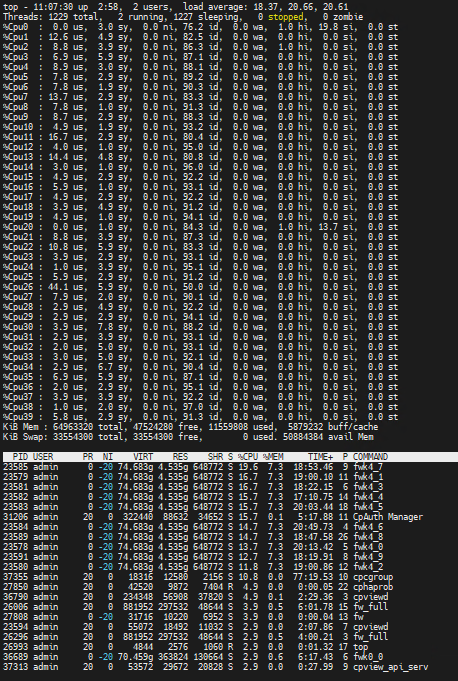This screenshot has height=681, width=458.
Task: Click the RES column header
Action: click(180, 456)
